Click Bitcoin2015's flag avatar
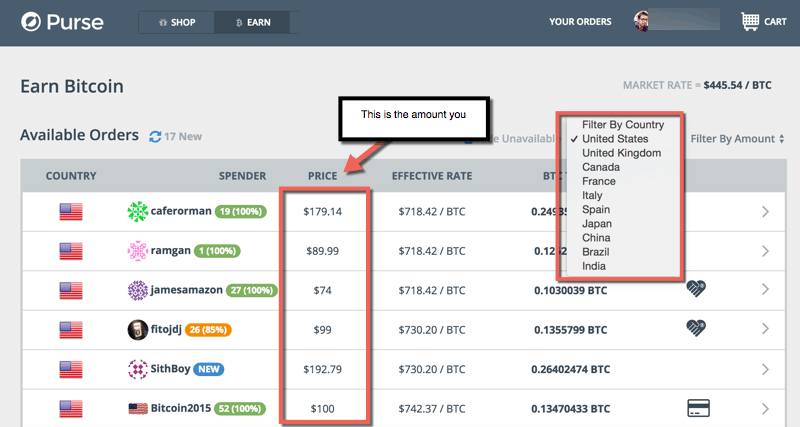Screen dimensions: 800x427 point(138,409)
